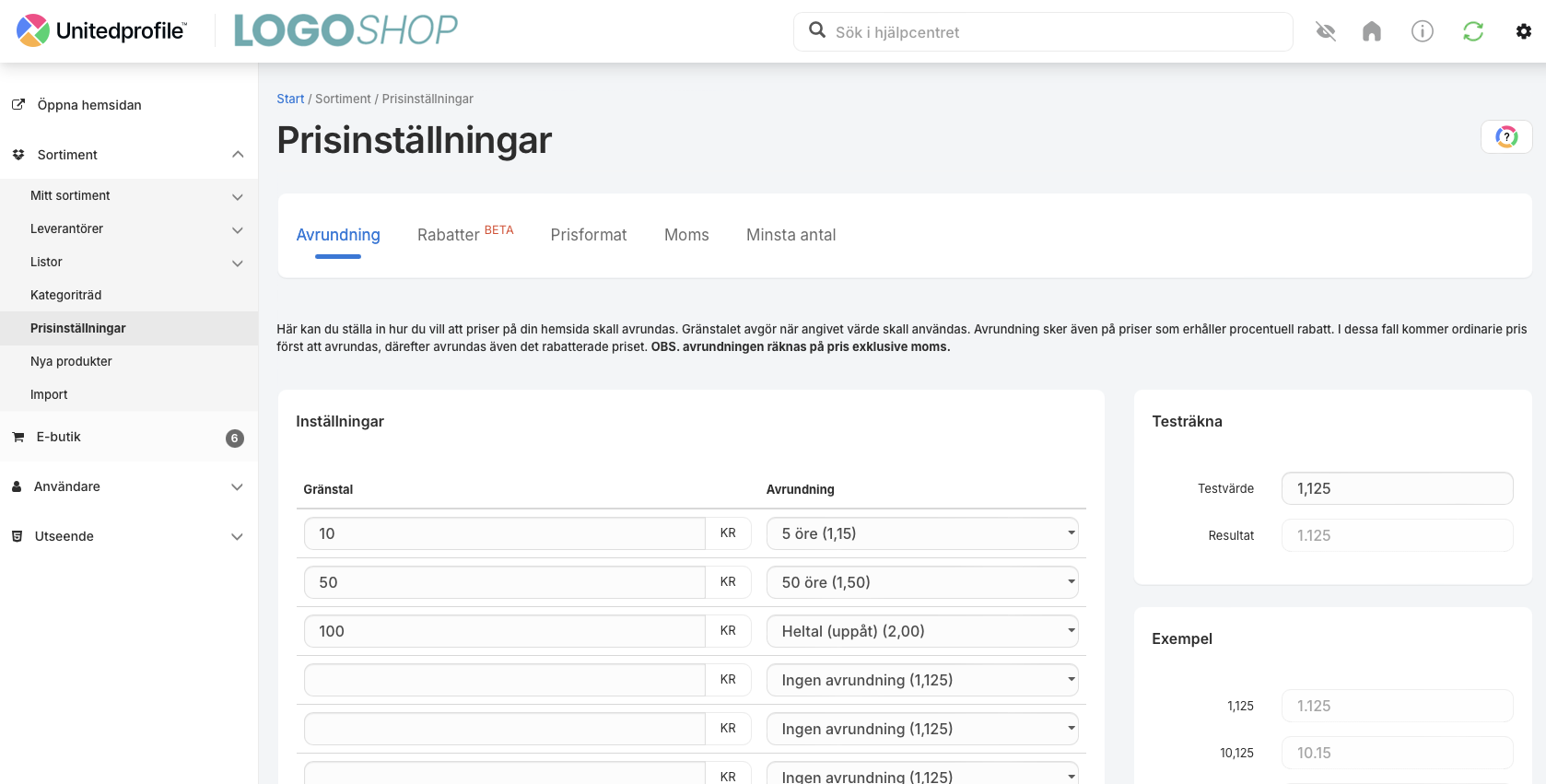Open the home icon in header

coord(1372,32)
